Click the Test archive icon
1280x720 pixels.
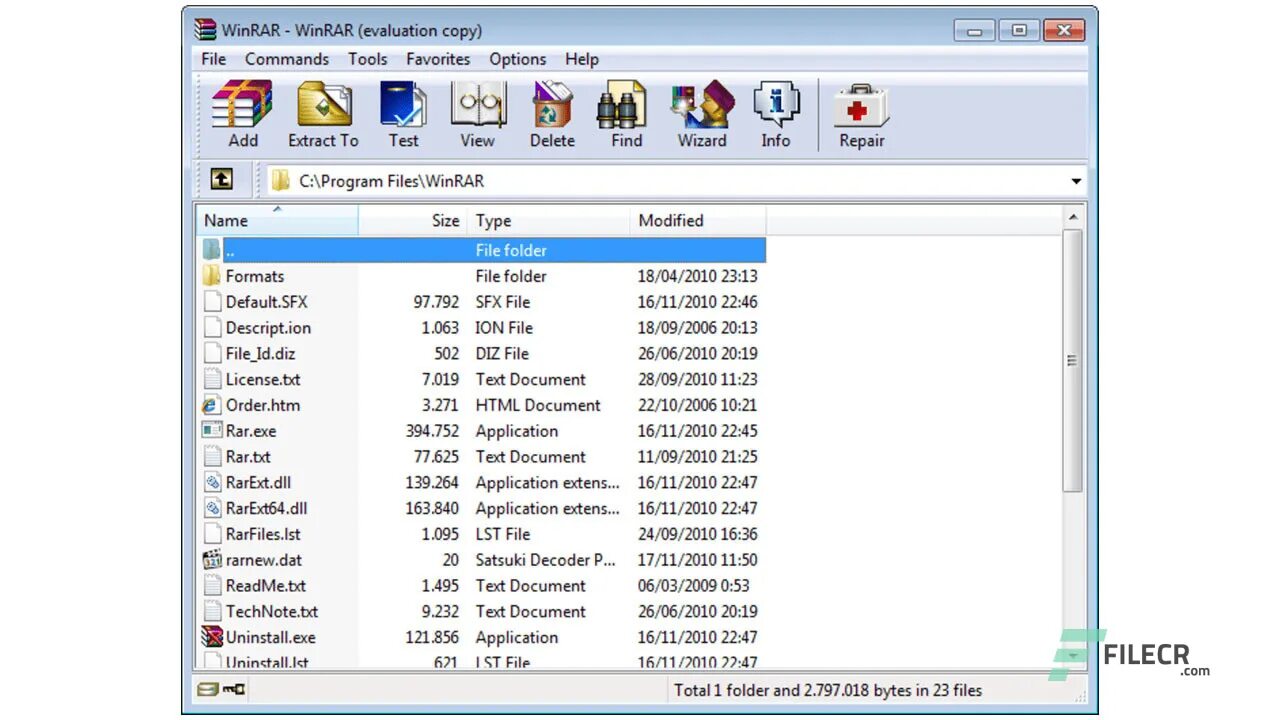pos(403,104)
